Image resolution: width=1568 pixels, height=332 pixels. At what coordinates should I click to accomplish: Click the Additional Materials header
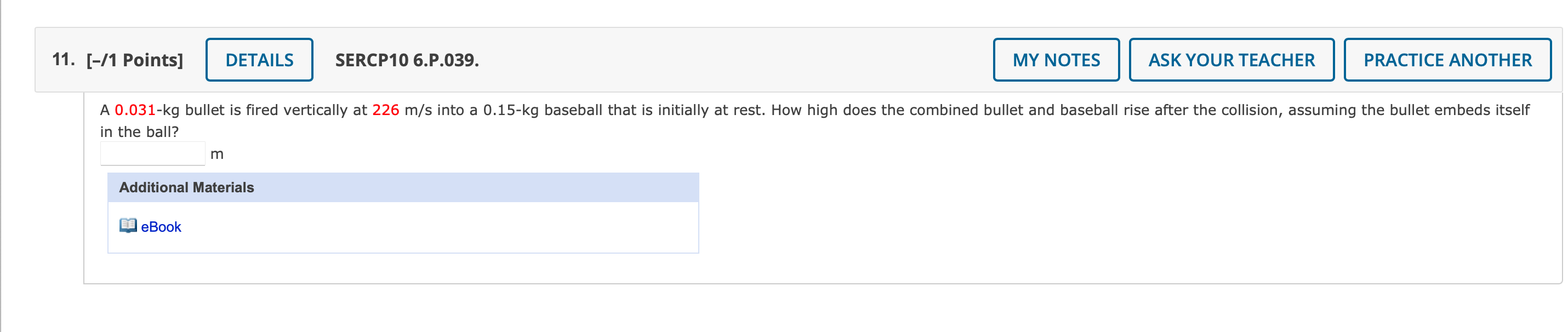click(x=186, y=187)
